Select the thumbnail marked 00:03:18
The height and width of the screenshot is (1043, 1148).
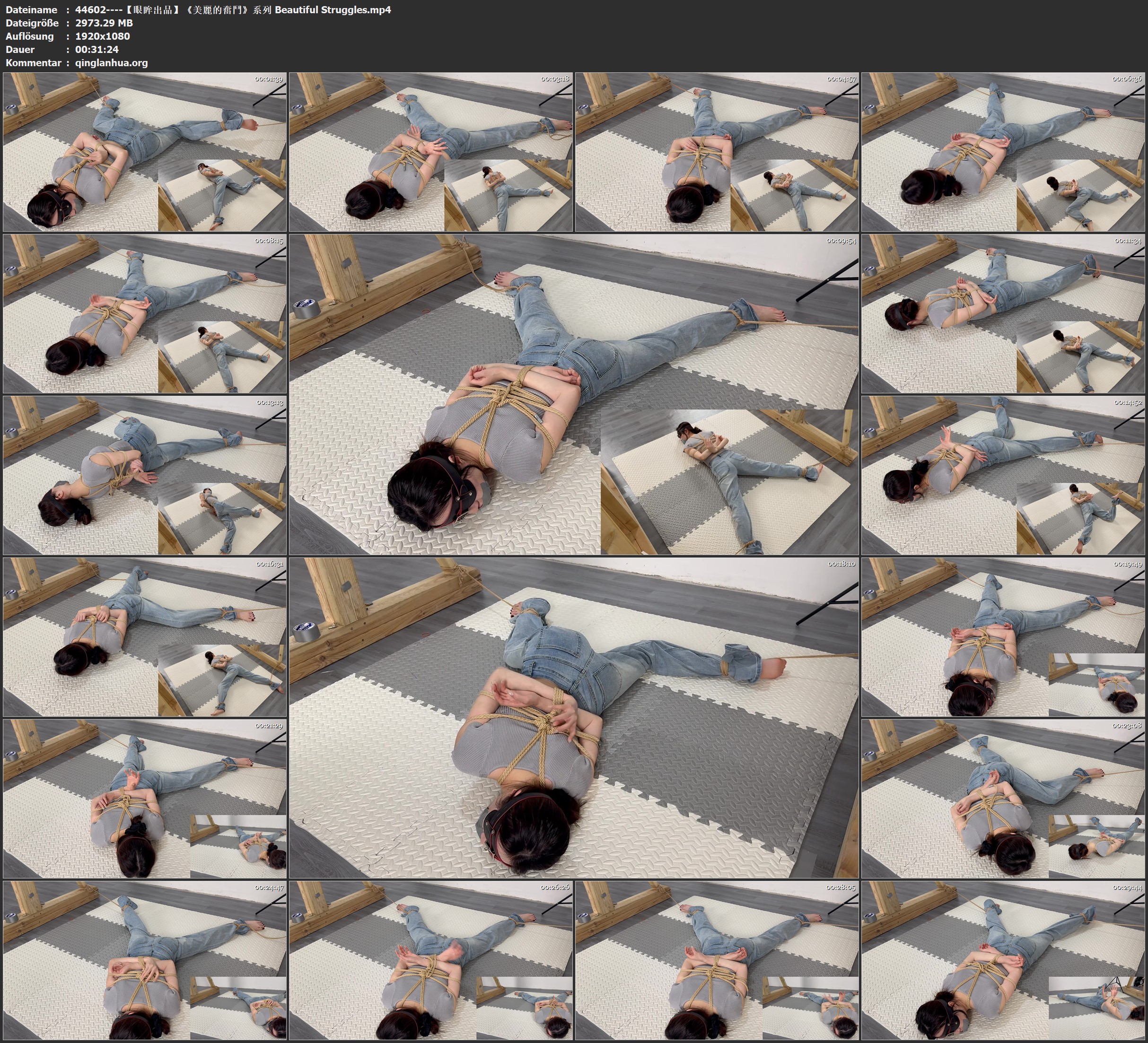coord(431,151)
